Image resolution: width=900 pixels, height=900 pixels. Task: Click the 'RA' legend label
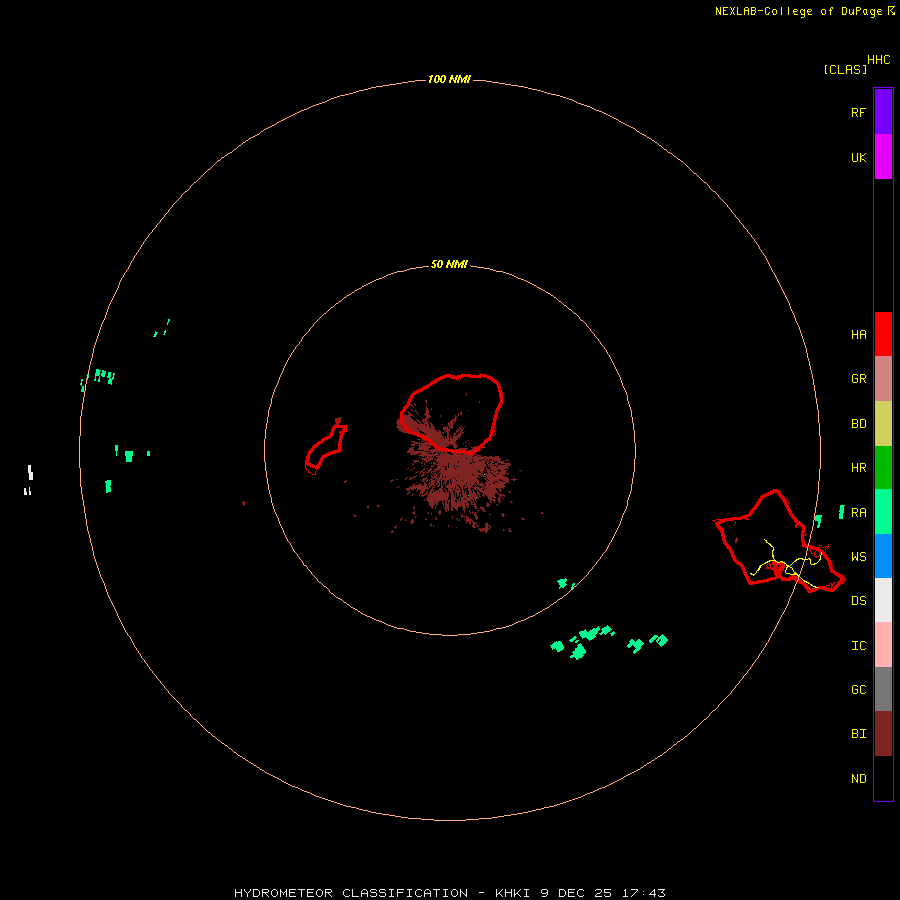(x=859, y=513)
